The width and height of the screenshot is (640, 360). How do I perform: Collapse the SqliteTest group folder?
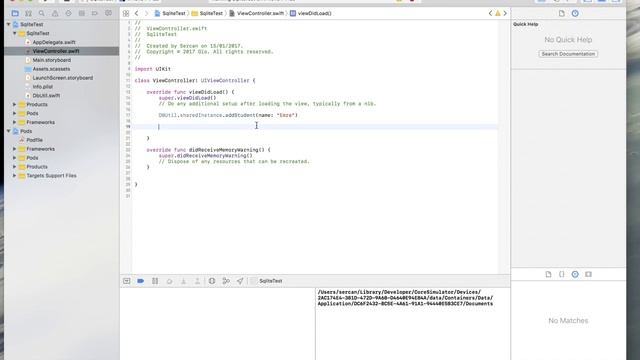pyautogui.click(x=15, y=33)
